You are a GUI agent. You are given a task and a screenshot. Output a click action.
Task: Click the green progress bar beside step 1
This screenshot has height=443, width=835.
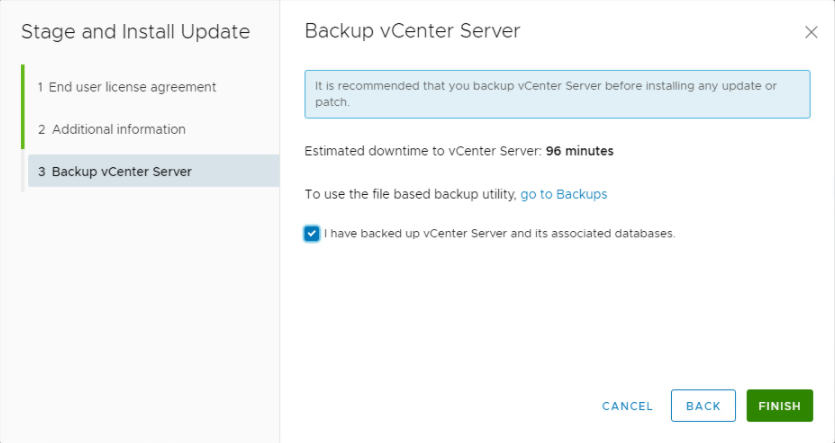(x=23, y=87)
